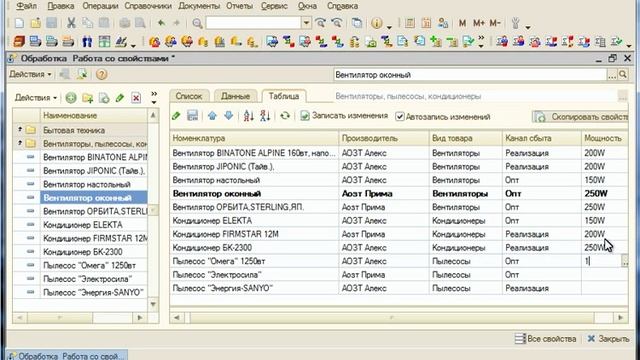Click the yellow Info help icon
Viewport: 640px width, 360px height.
pyautogui.click(x=376, y=23)
